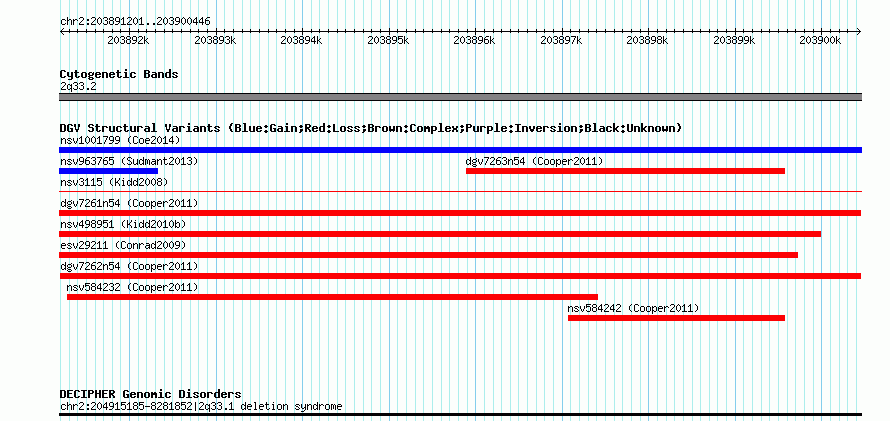Click the blue nsv1001799 gain variant bar
The height and width of the screenshot is (421, 890).
pos(460,150)
